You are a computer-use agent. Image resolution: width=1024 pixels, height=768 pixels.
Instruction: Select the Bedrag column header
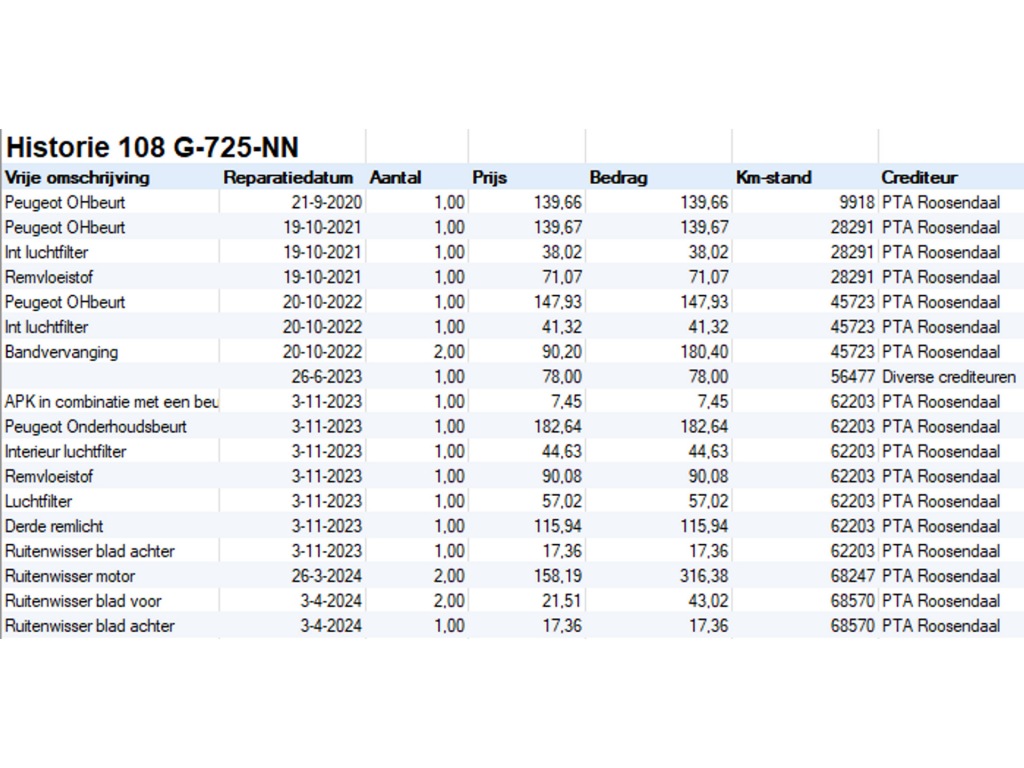pyautogui.click(x=619, y=178)
